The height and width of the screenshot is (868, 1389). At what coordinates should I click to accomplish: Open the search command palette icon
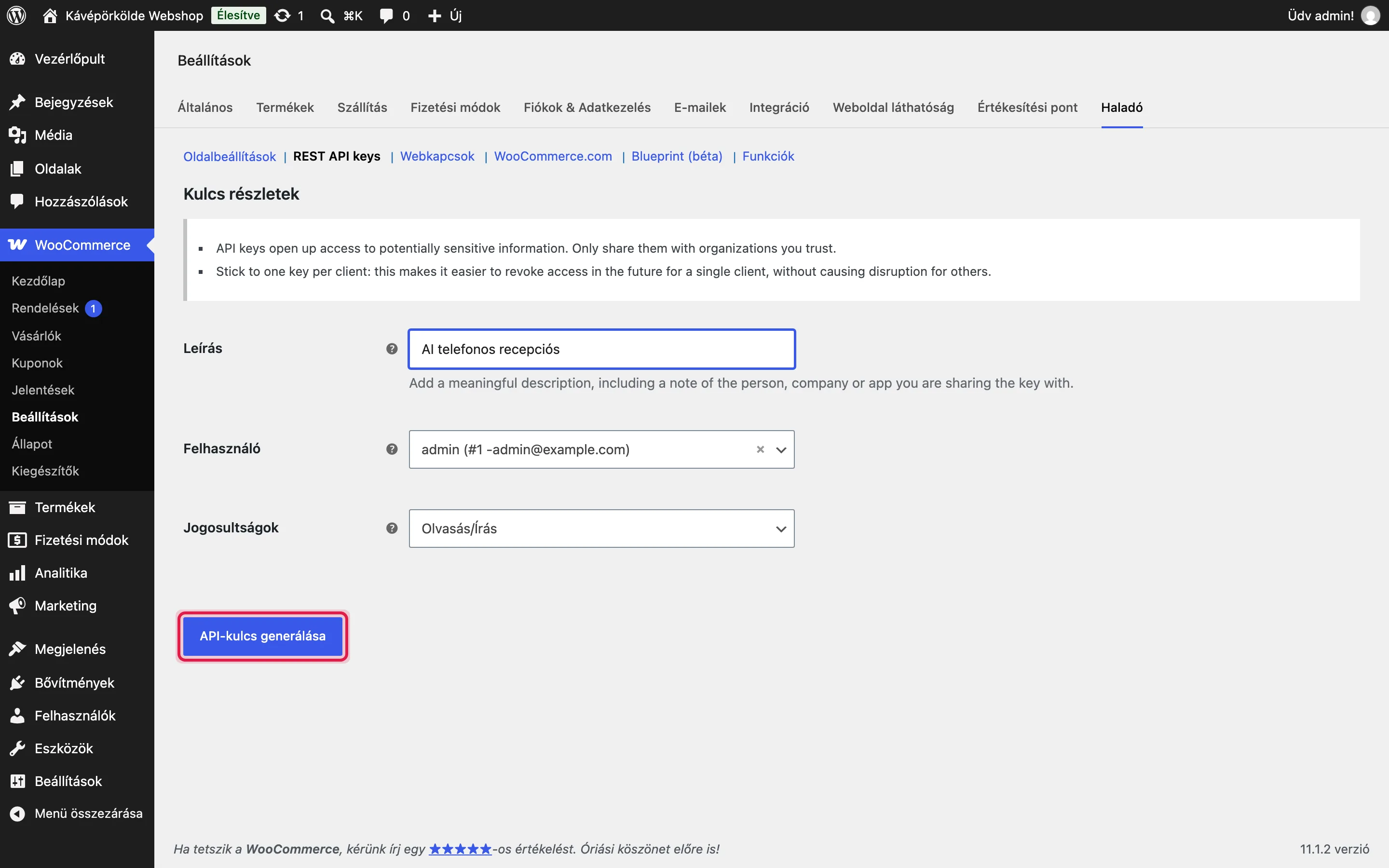point(327,15)
